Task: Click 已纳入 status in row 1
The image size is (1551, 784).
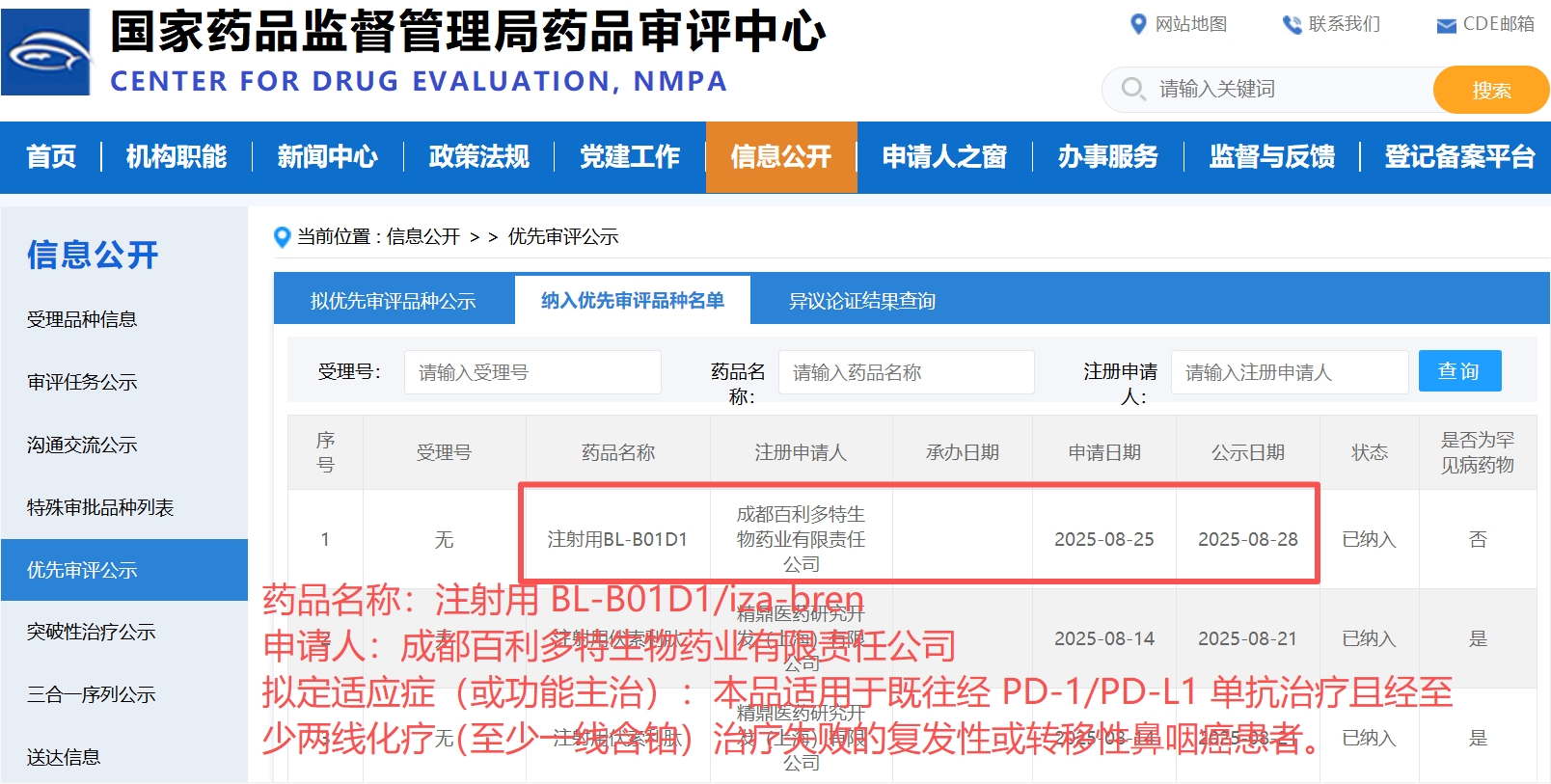Action: (x=1370, y=539)
